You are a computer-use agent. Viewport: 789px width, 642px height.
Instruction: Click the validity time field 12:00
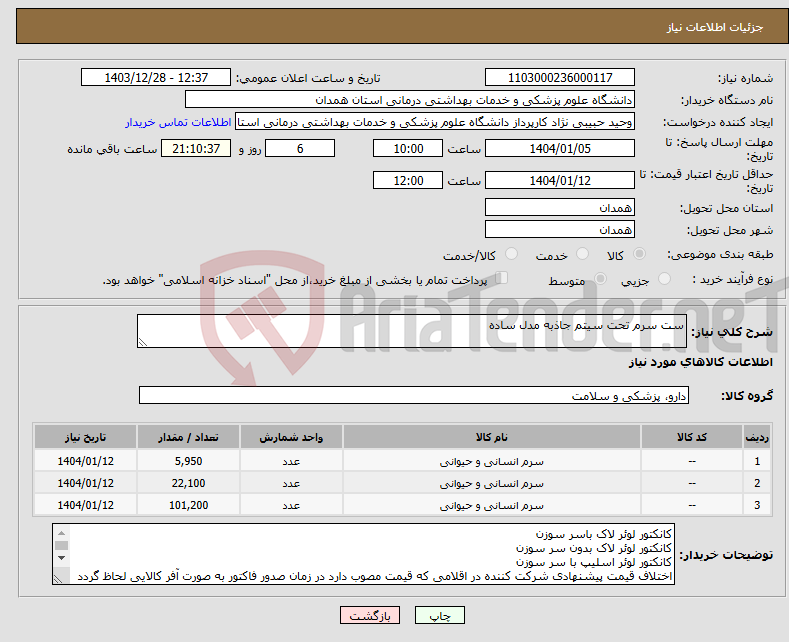pyautogui.click(x=408, y=180)
